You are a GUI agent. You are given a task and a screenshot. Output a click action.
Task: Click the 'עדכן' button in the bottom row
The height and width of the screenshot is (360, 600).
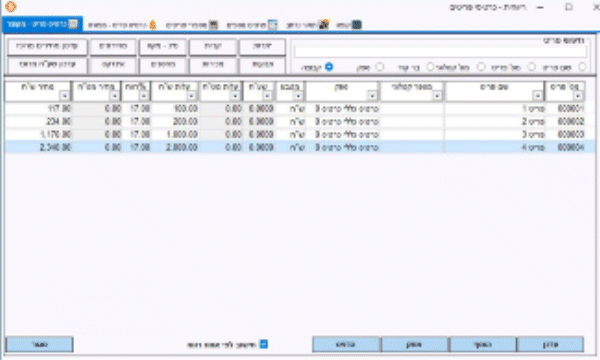click(550, 344)
